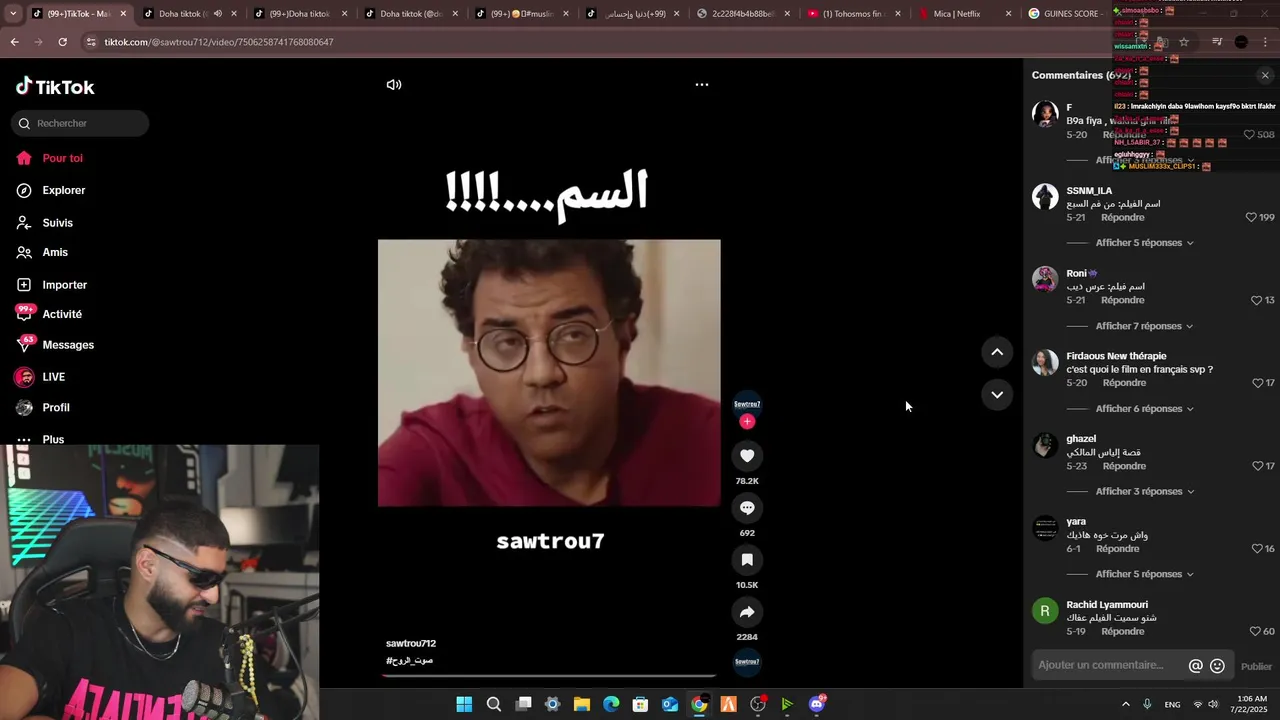Image resolution: width=1280 pixels, height=720 pixels.
Task: Open the Windows Start menu
Action: [464, 704]
